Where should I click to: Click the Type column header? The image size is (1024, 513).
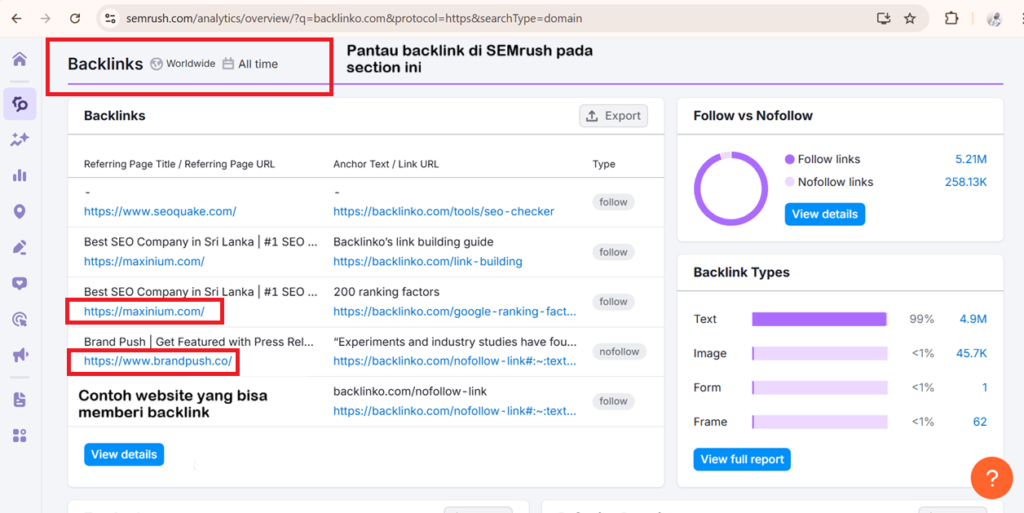click(x=604, y=164)
